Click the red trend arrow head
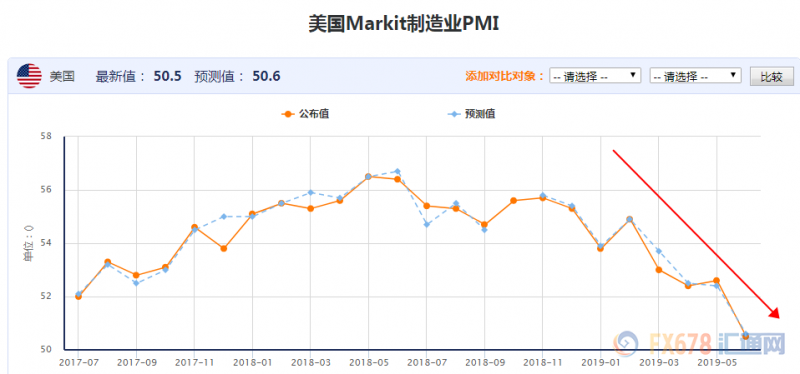 click(x=774, y=313)
